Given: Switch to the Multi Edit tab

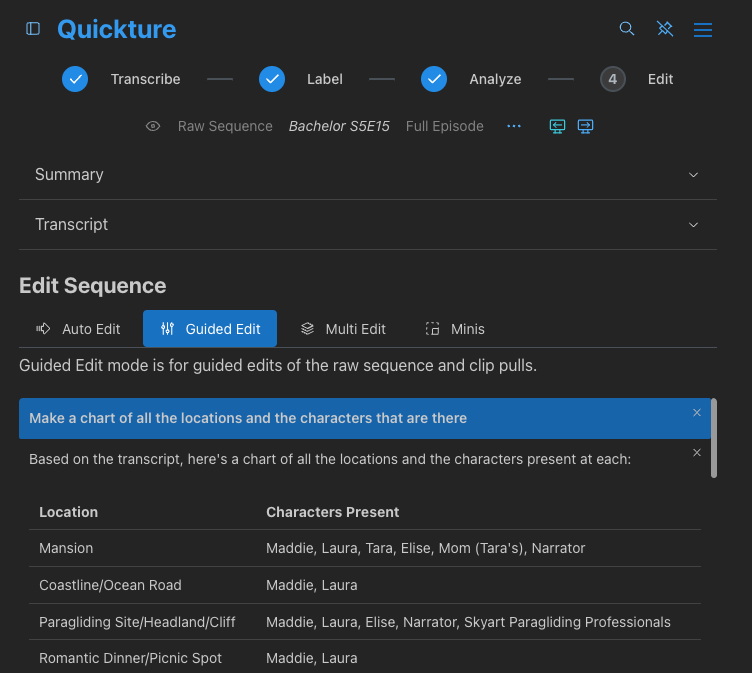Looking at the screenshot, I should pos(343,329).
